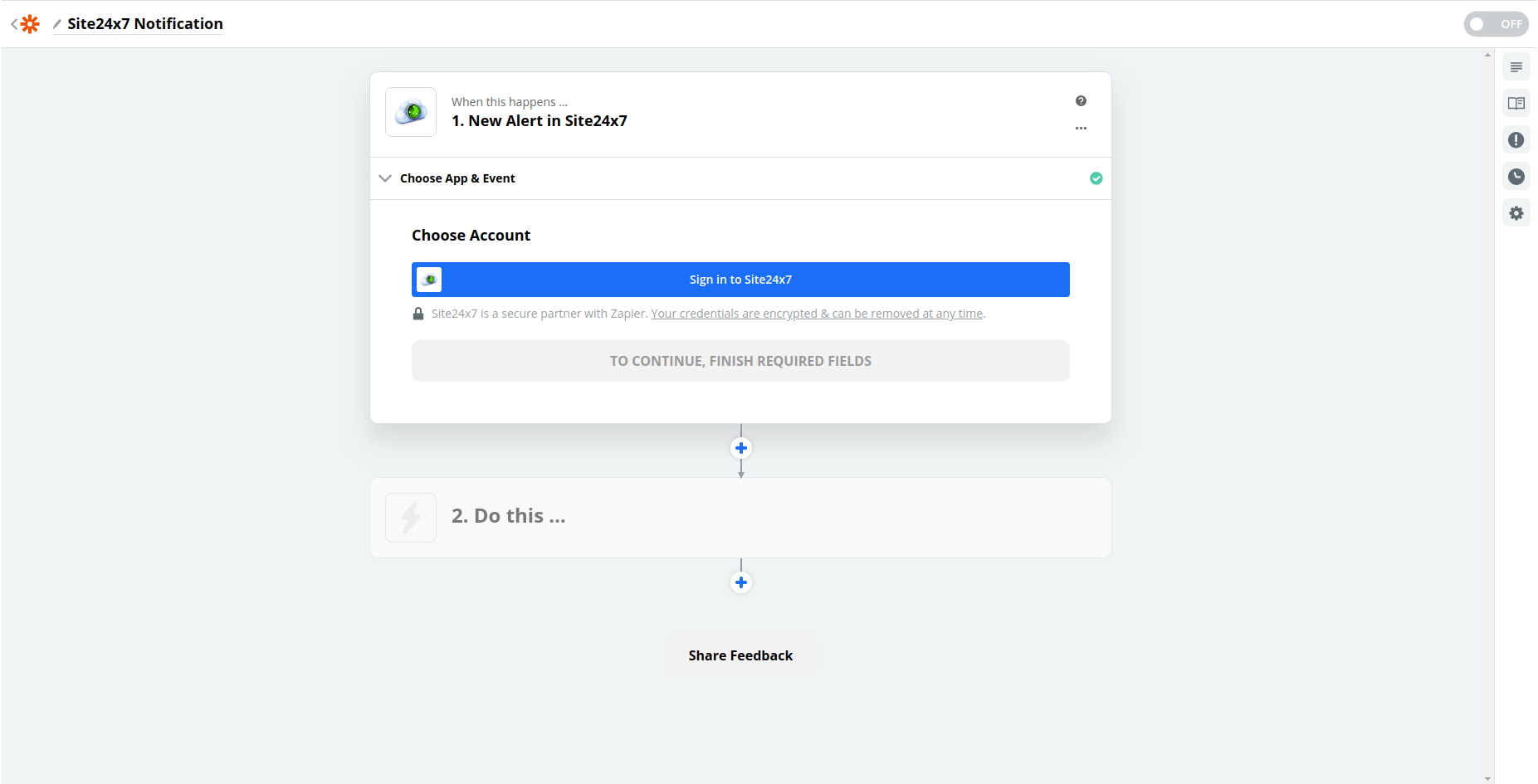Click the Share Feedback button

coord(740,655)
